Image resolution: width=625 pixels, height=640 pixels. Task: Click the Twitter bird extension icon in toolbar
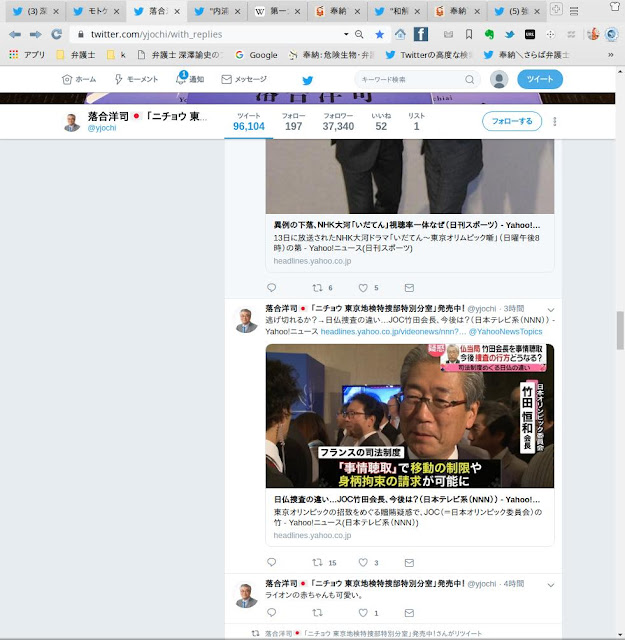click(x=509, y=35)
